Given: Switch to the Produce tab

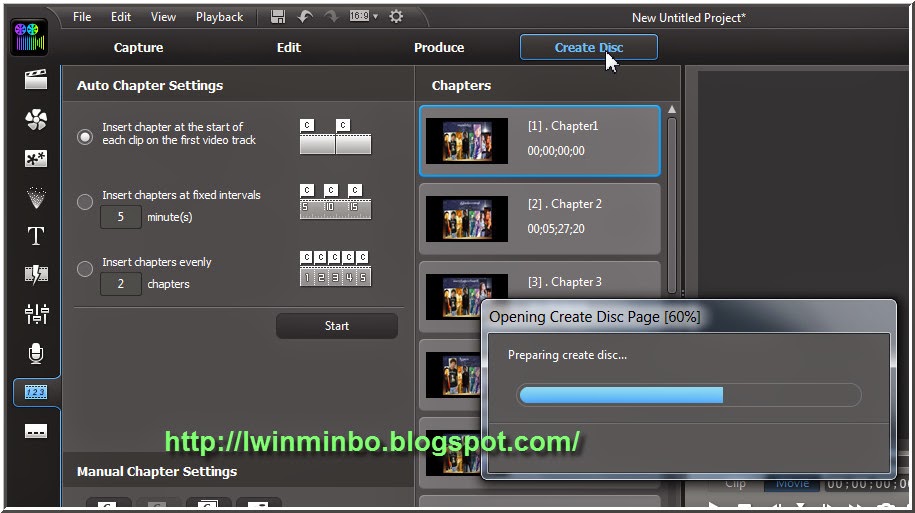Looking at the screenshot, I should pyautogui.click(x=439, y=48).
